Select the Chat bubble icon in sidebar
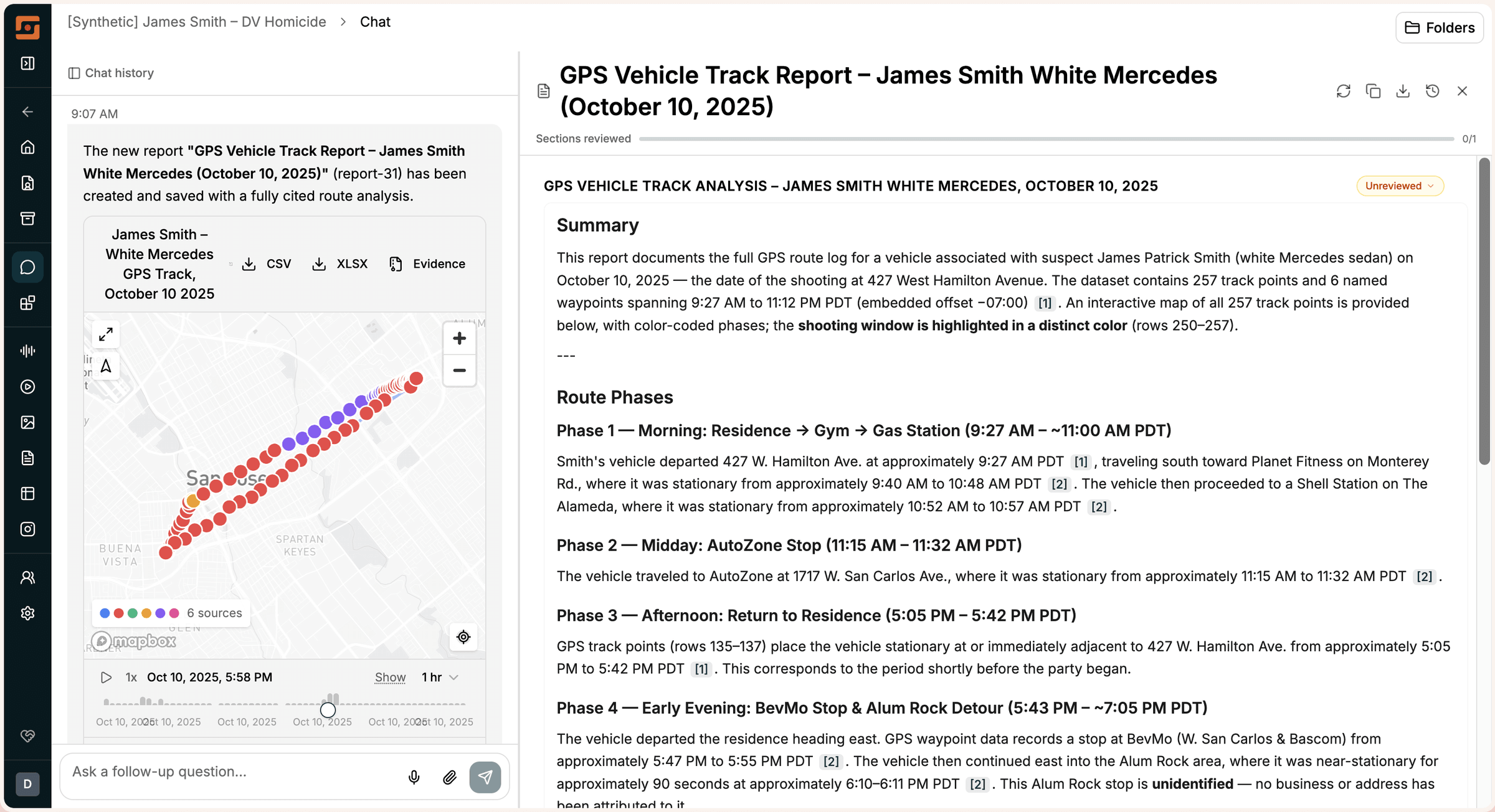Viewport: 1495px width, 812px height. pyautogui.click(x=27, y=267)
